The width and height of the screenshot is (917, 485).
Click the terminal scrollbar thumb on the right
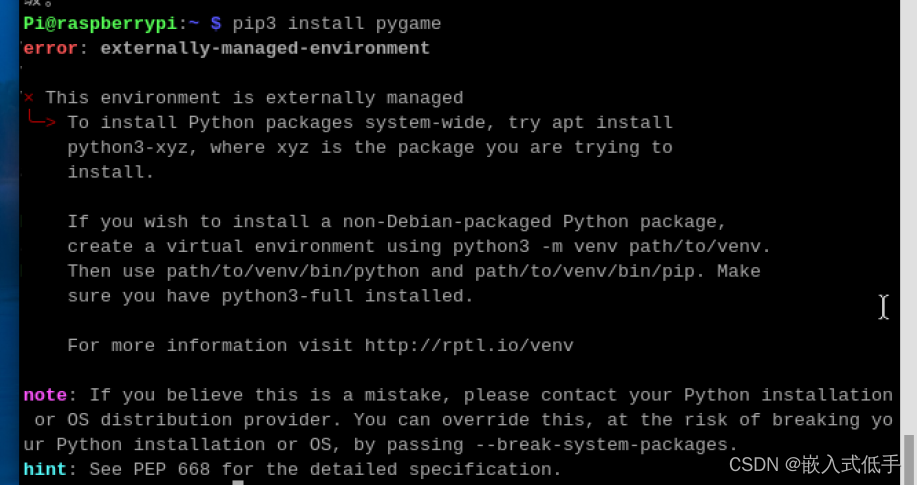click(909, 458)
